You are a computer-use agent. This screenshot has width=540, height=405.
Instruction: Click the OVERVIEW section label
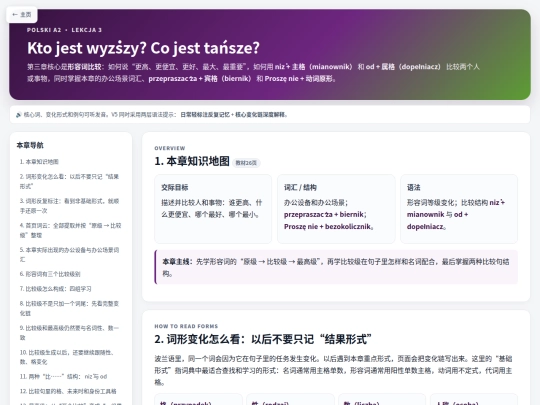pos(170,148)
